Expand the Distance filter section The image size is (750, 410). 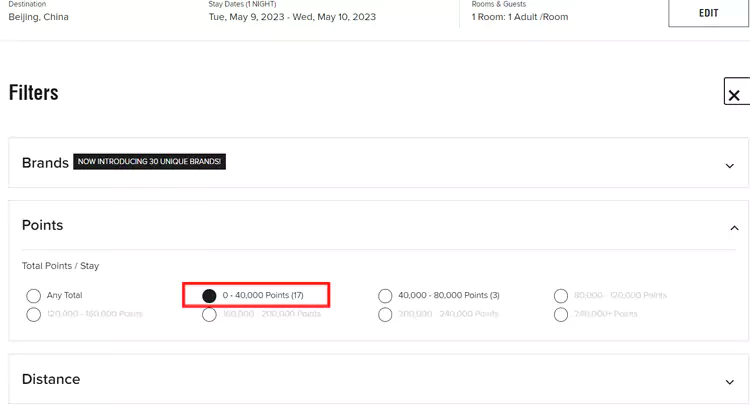pyautogui.click(x=729, y=382)
